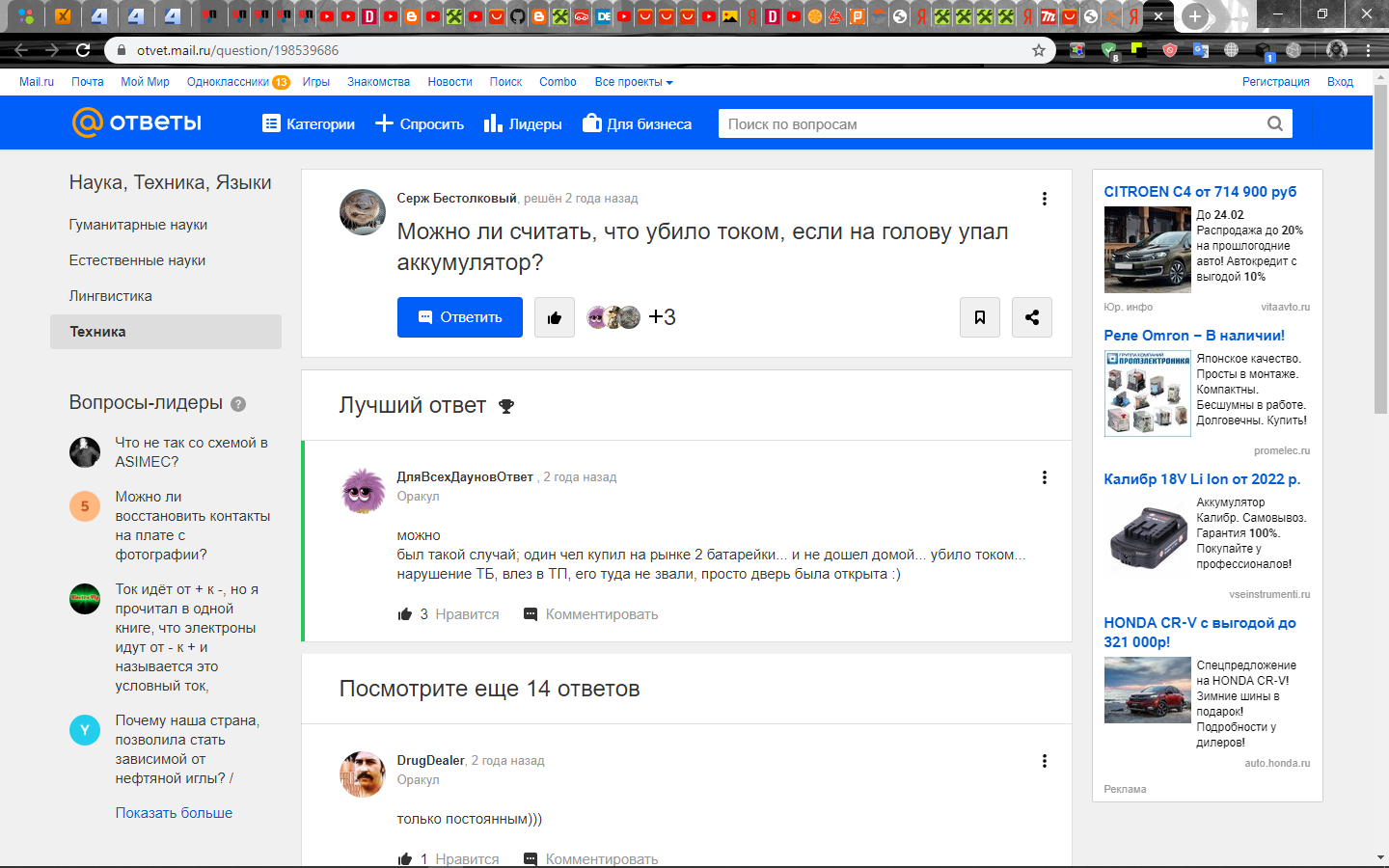Viewport: 1389px width, 868px height.
Task: Open question 'Что не так со схемой в ASIMEC?'
Action: [191, 452]
